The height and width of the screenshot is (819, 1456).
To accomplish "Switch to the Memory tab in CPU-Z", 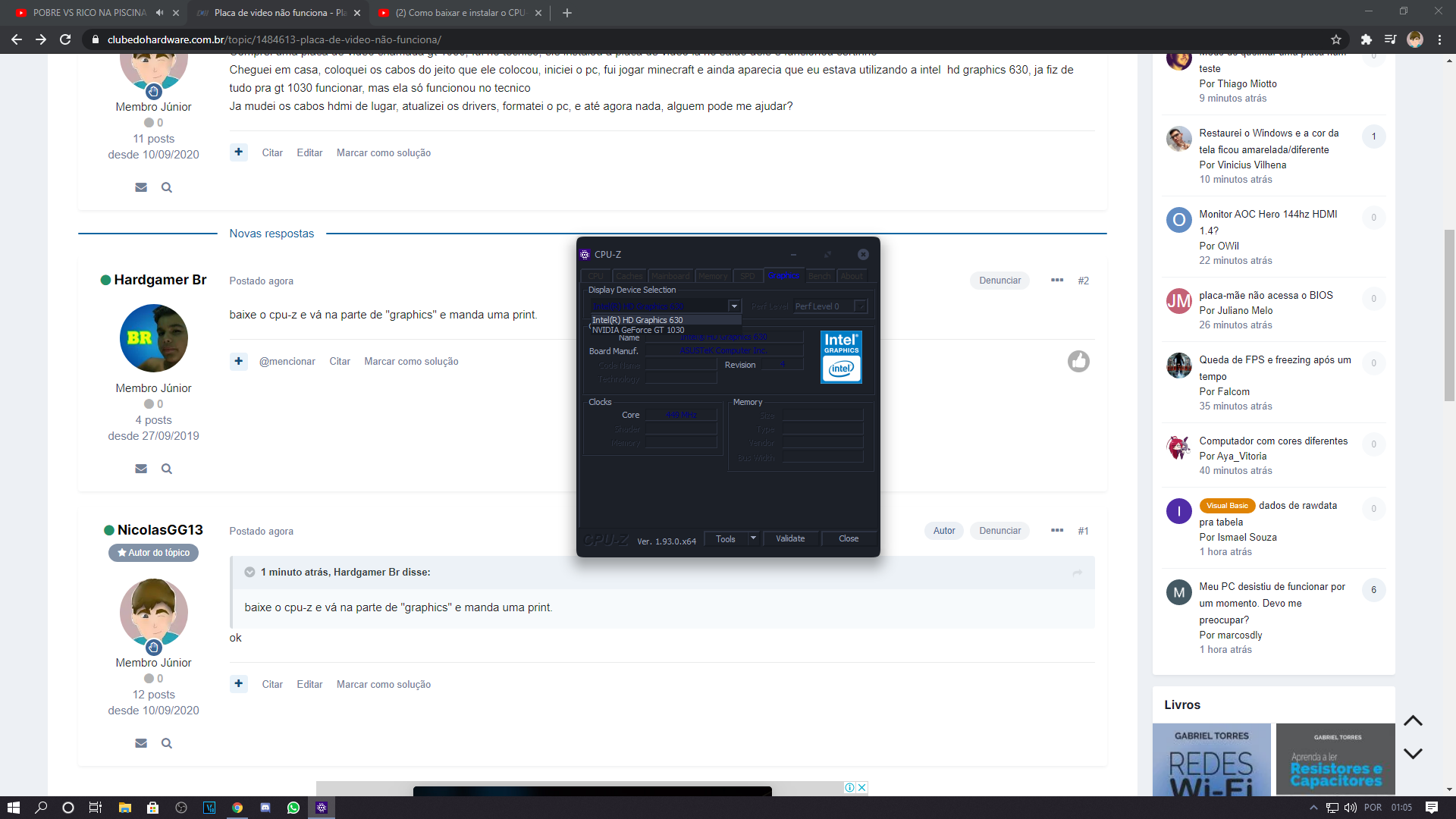I will click(x=712, y=276).
